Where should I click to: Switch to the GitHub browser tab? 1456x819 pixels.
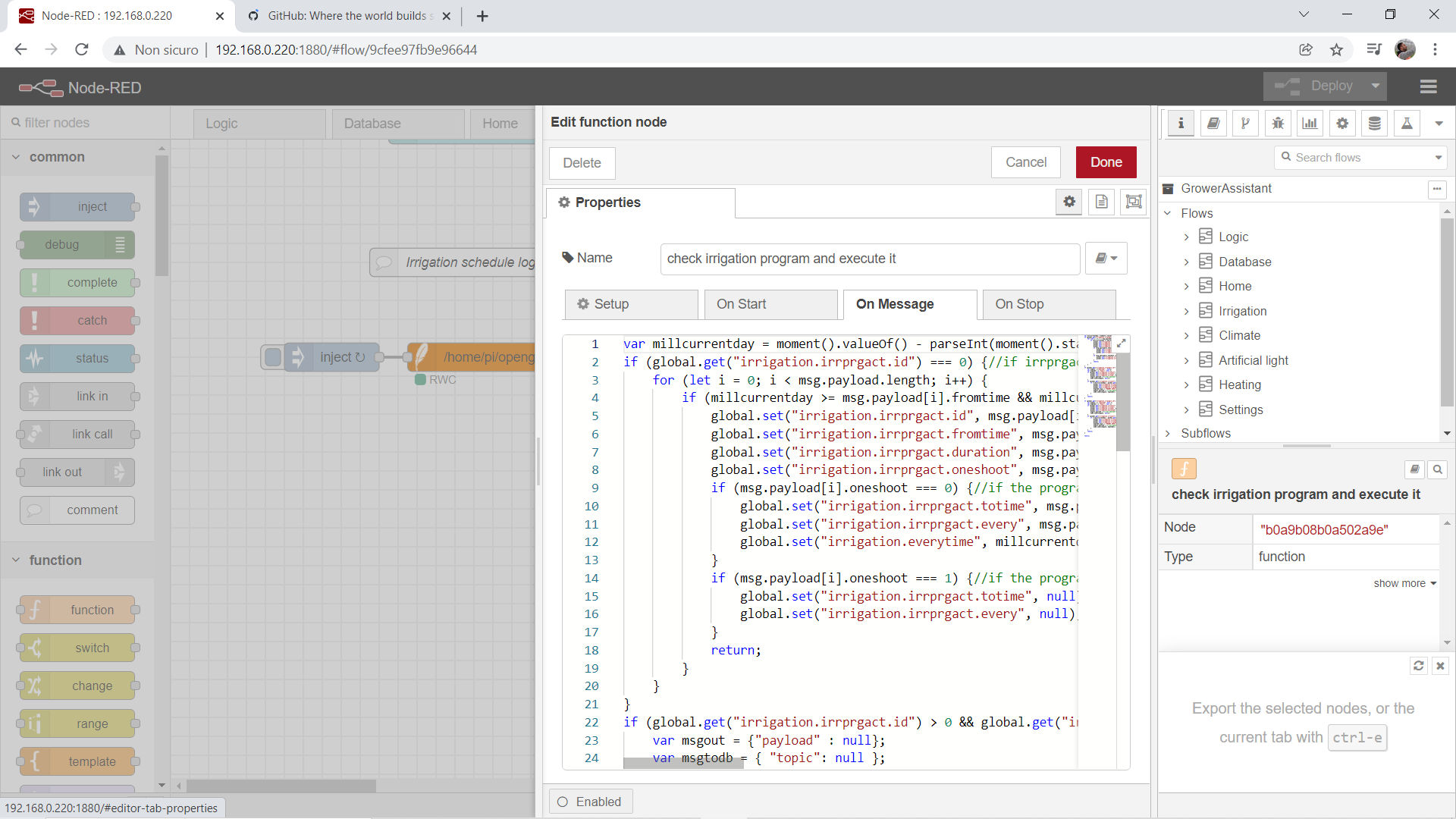click(350, 16)
